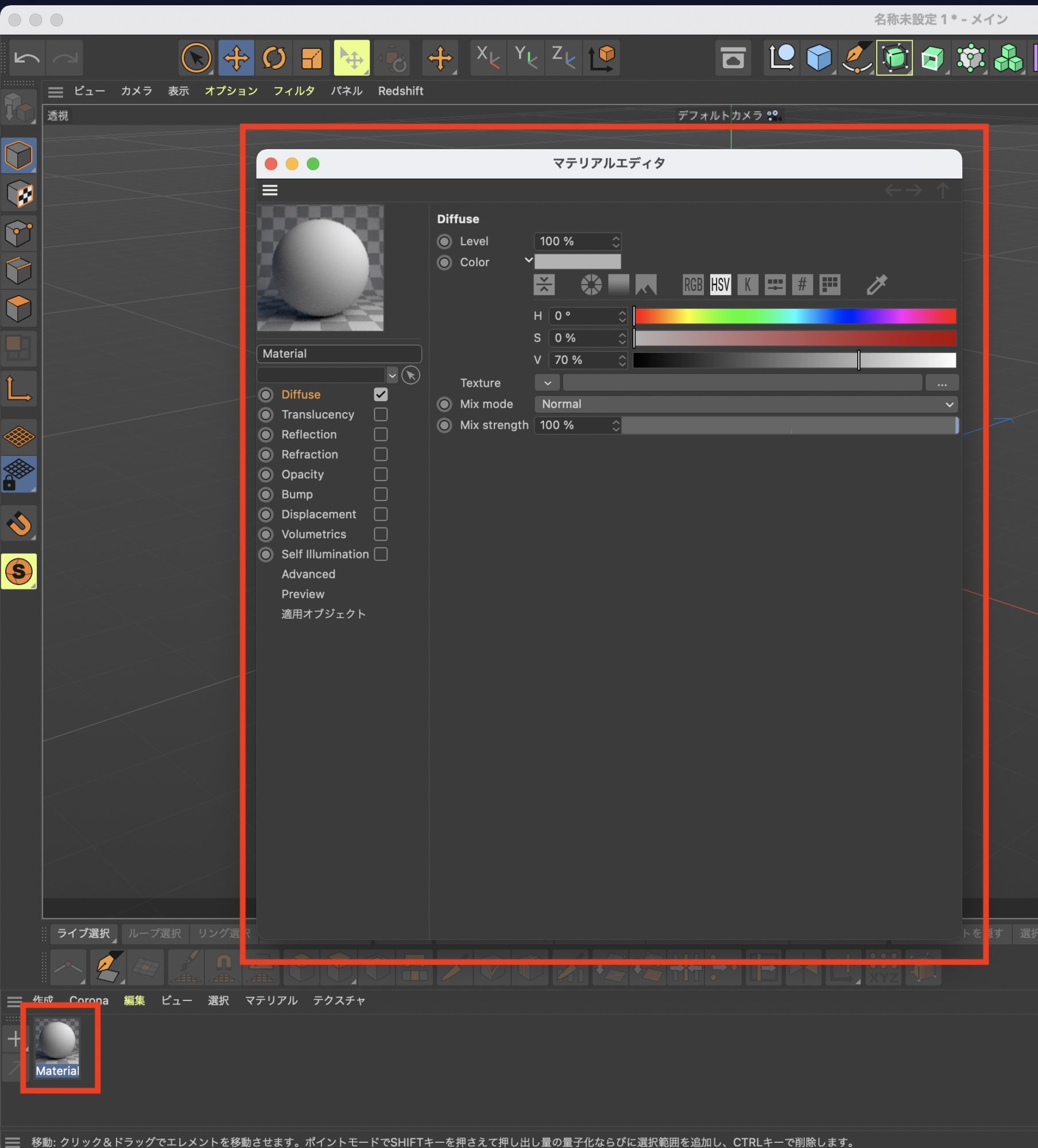Select the Material thumbnail in material manager

click(57, 1041)
